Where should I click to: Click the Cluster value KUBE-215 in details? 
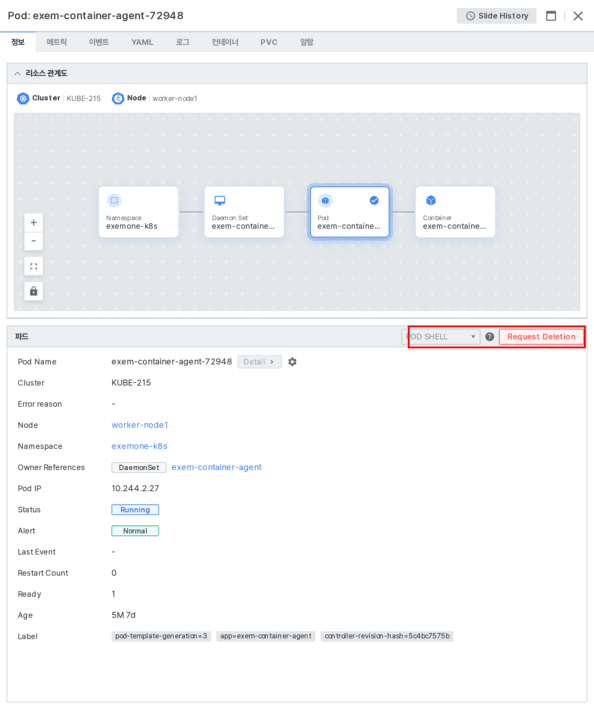131,383
